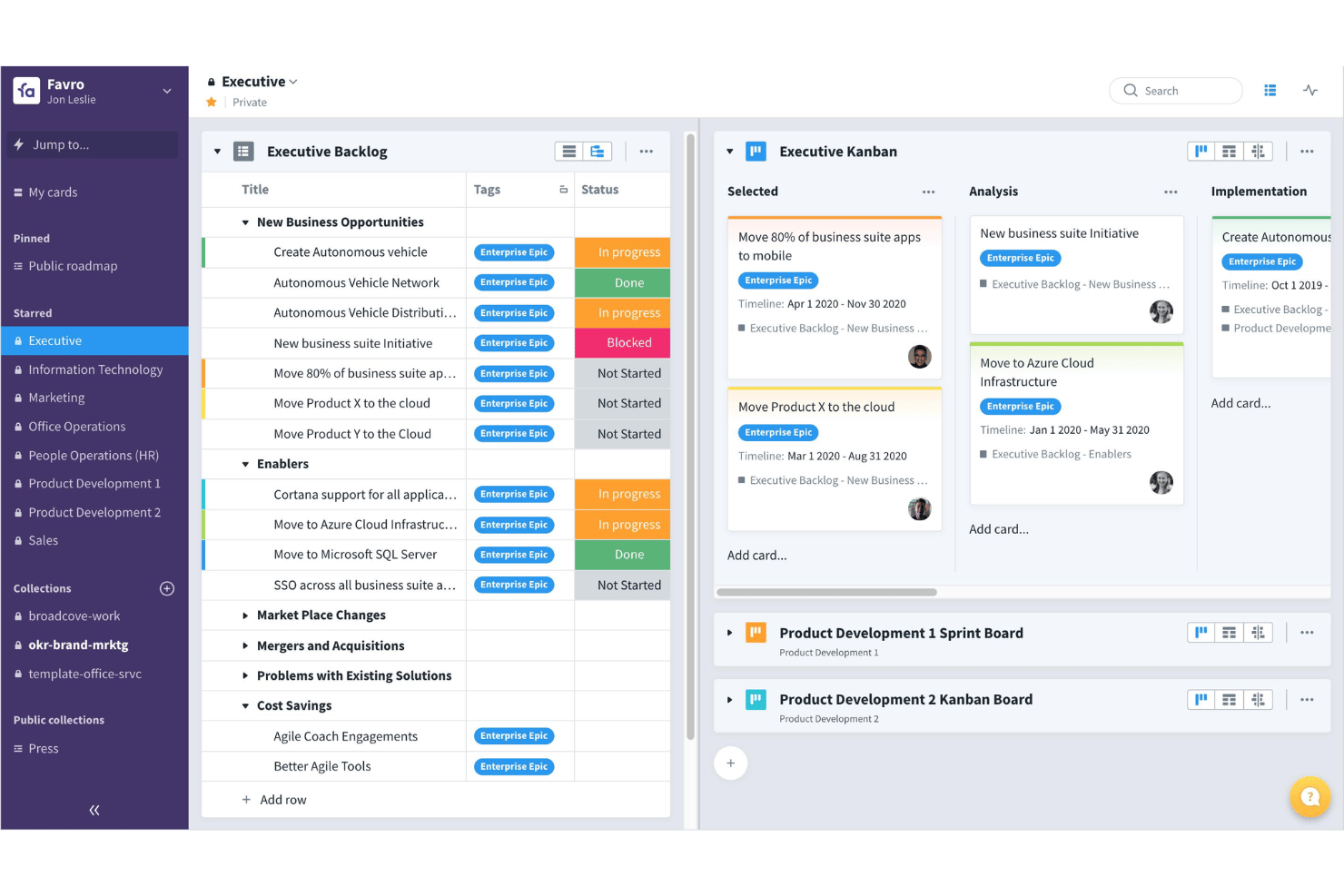Expand Product Development 1 Sprint Board
This screenshot has width=1344, height=896.
click(x=730, y=633)
